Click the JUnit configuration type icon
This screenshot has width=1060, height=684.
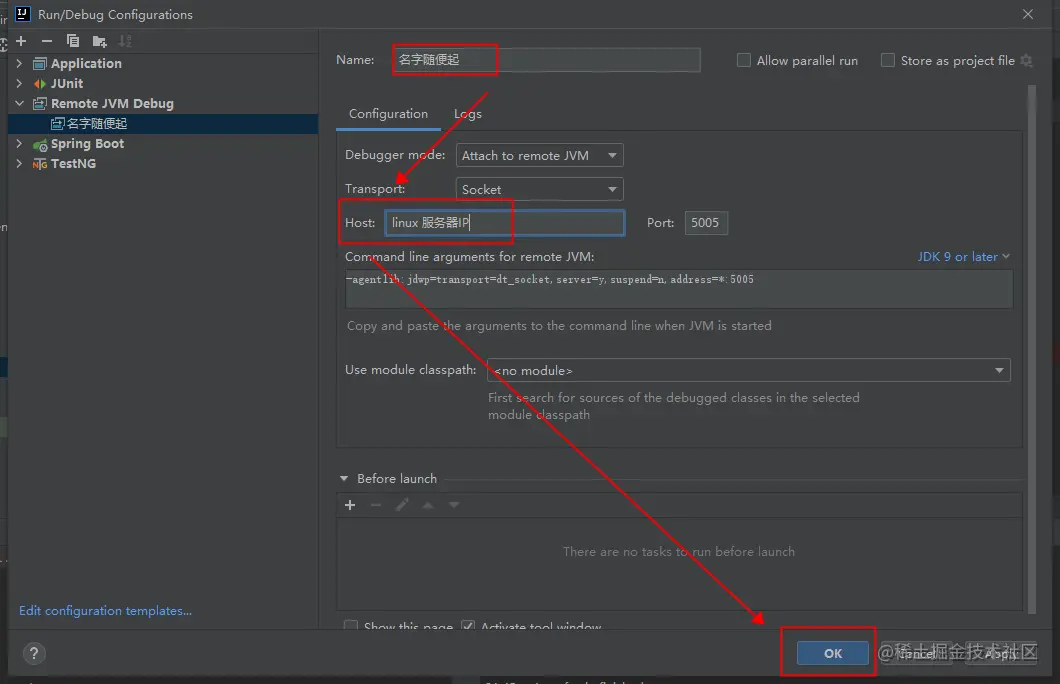40,84
